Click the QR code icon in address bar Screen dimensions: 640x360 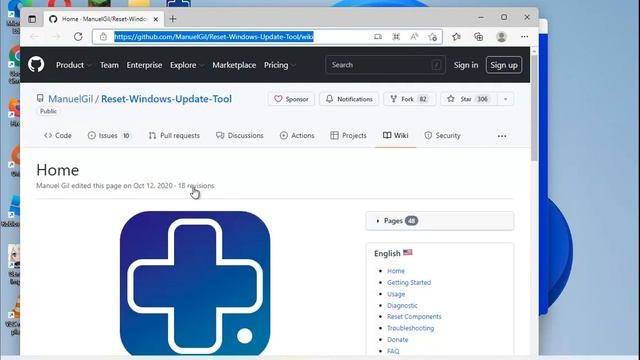[x=396, y=37]
